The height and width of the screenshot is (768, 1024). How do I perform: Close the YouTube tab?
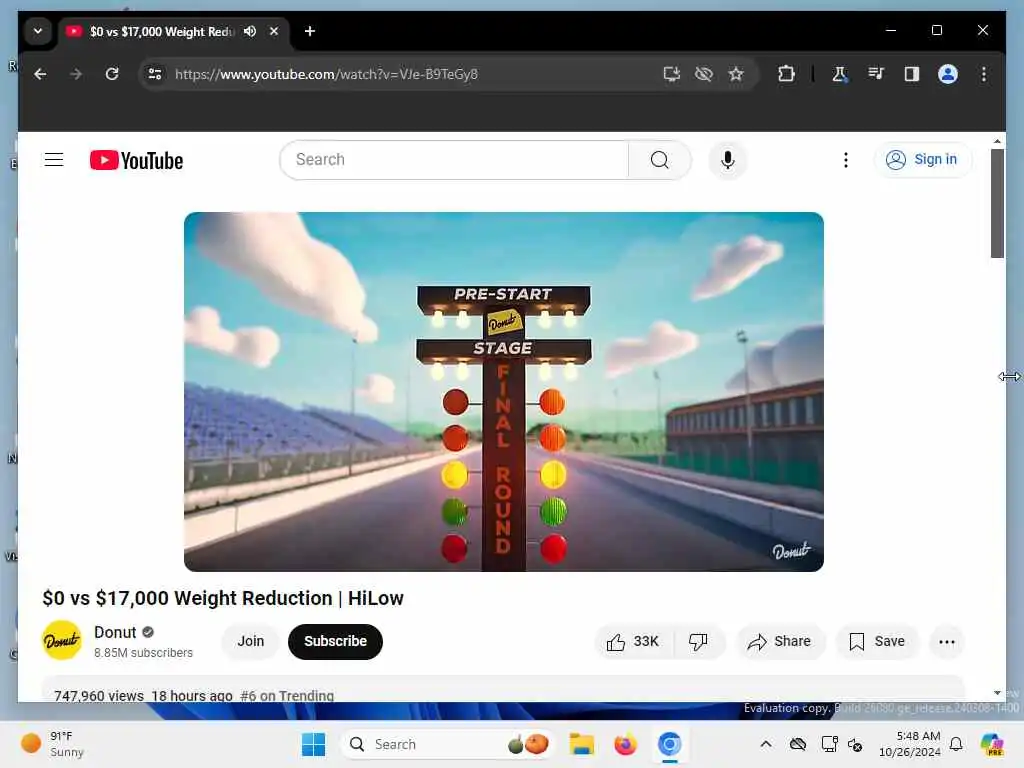(274, 31)
